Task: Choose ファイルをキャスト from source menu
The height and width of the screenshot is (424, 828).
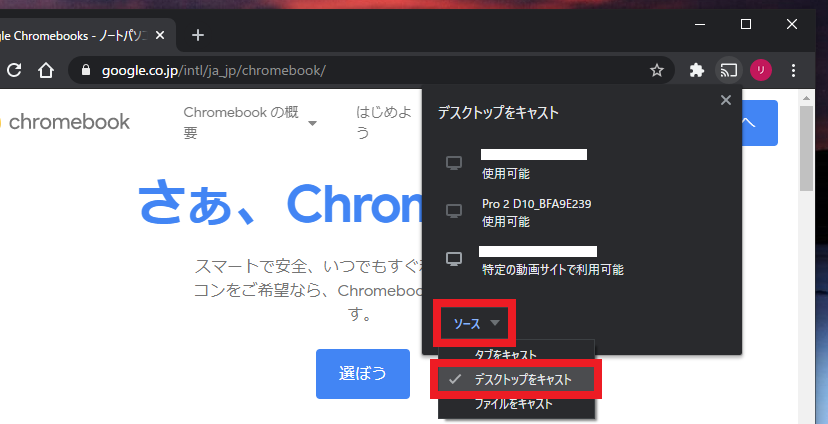Action: coord(513,405)
